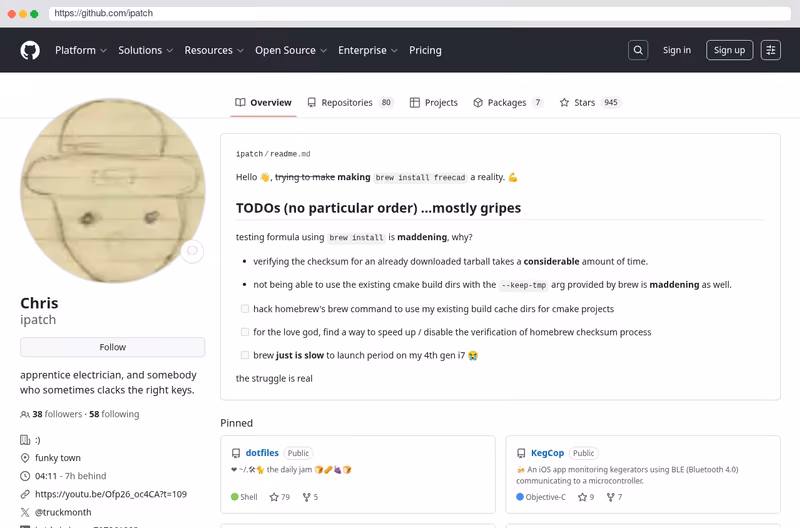Screen dimensions: 800x528
Task: Click the followers people icon
Action: (24, 414)
